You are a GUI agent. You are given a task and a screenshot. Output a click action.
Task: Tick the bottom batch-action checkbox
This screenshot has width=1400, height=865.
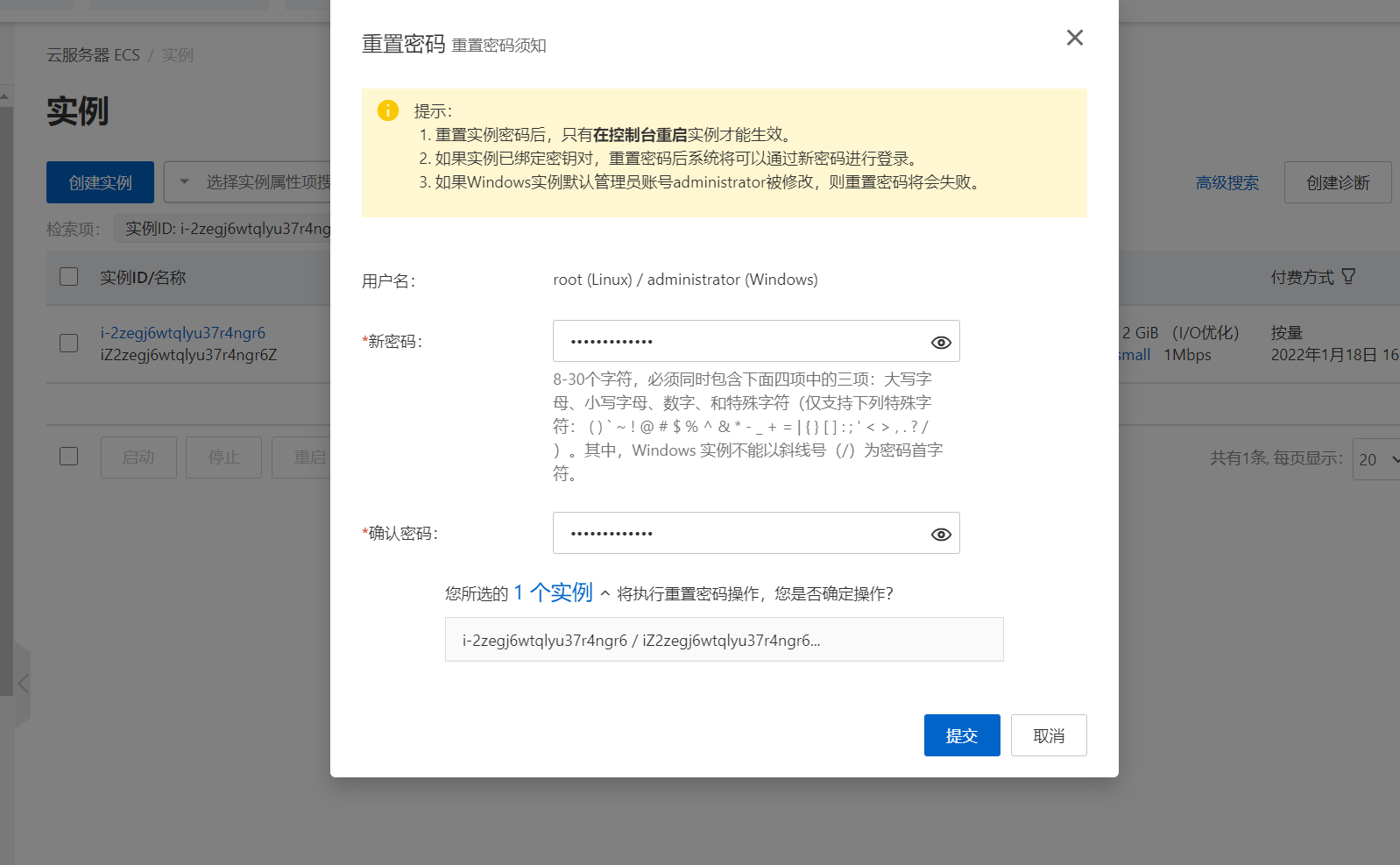tap(68, 457)
